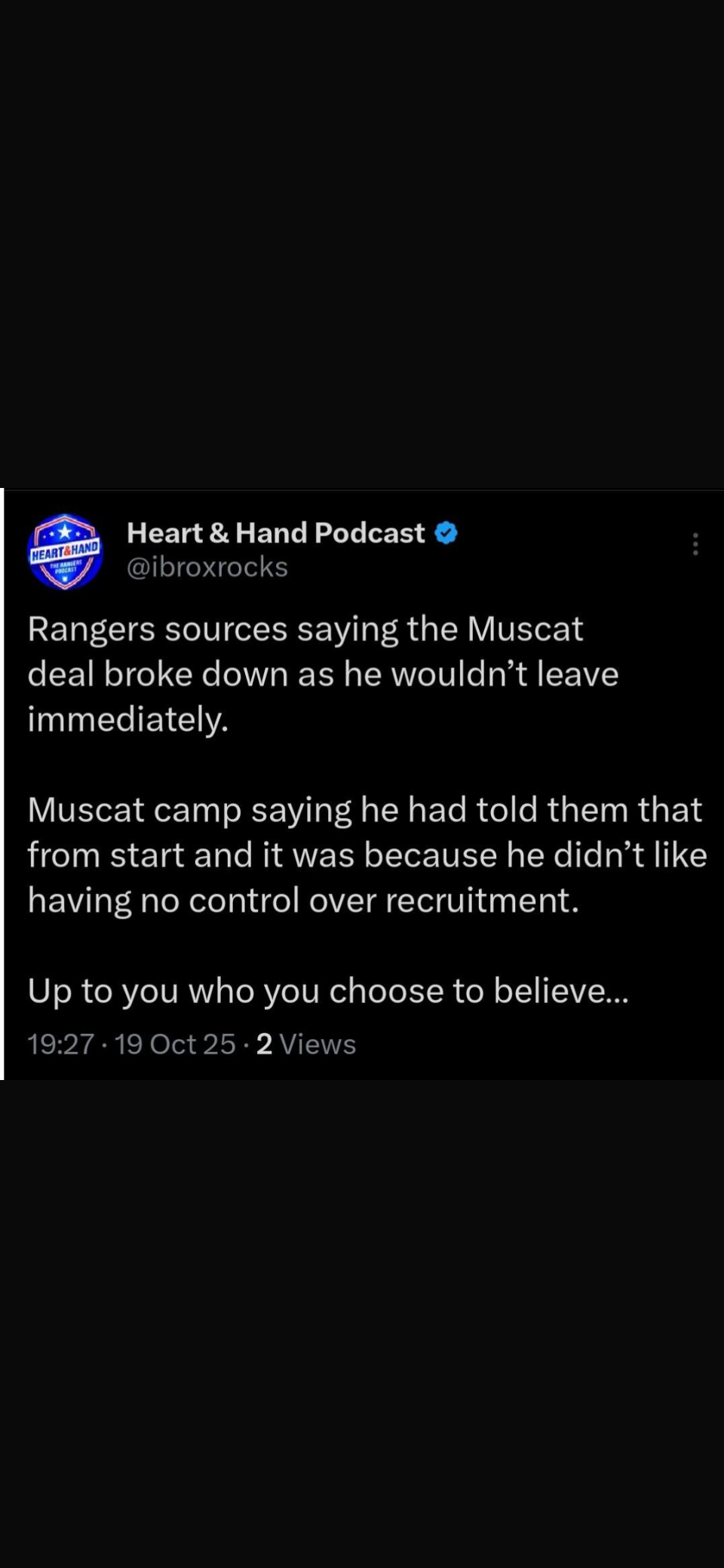Open the Heart & Hand Podcast display name
The width and height of the screenshot is (724, 1568).
click(x=275, y=533)
